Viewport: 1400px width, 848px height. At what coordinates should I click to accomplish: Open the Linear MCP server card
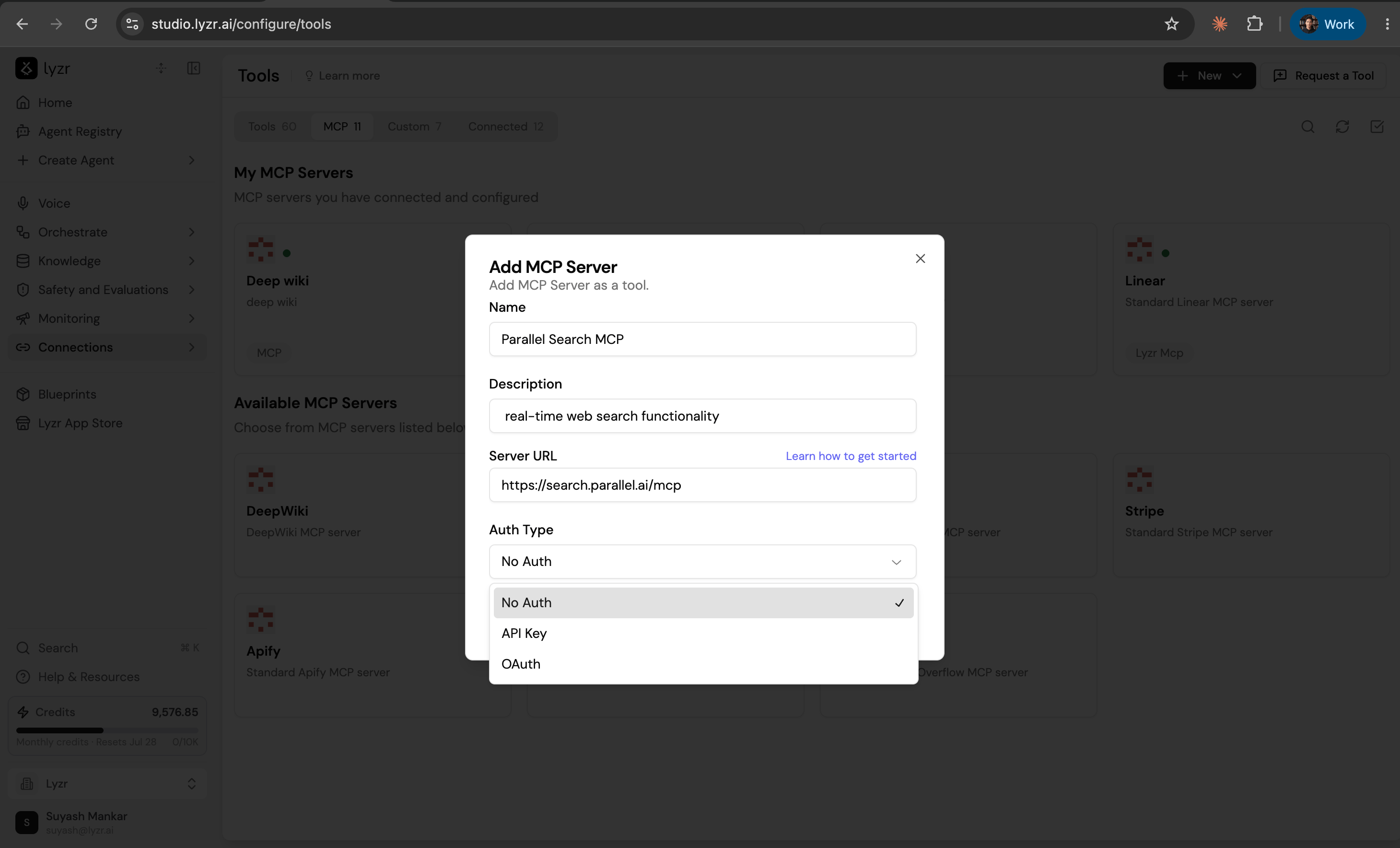pyautogui.click(x=1251, y=299)
